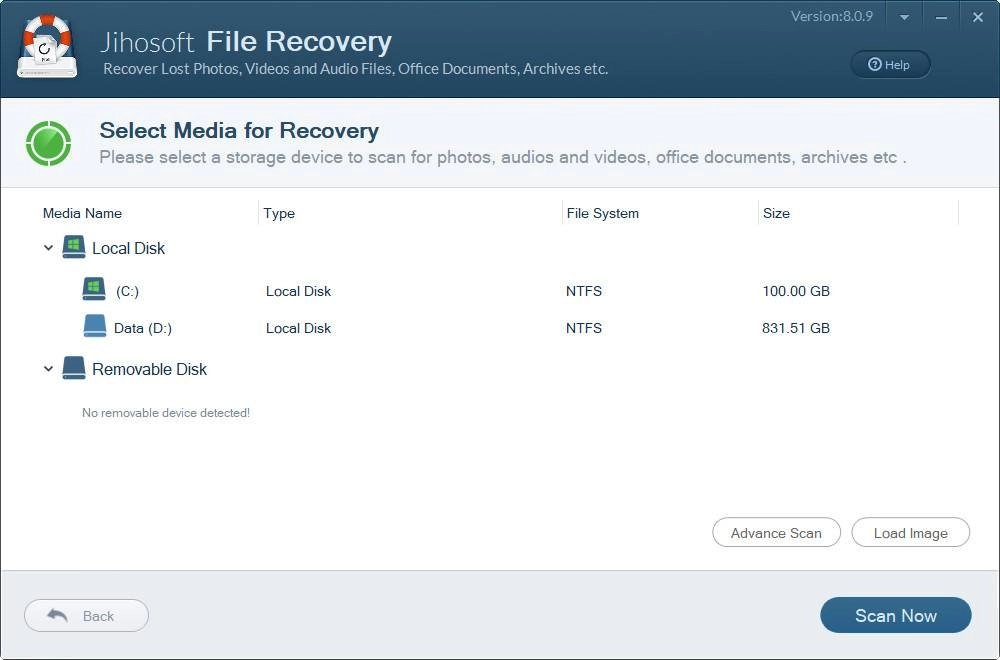Click the Version:8.0.9 label
This screenshot has width=1000, height=660.
tap(832, 16)
